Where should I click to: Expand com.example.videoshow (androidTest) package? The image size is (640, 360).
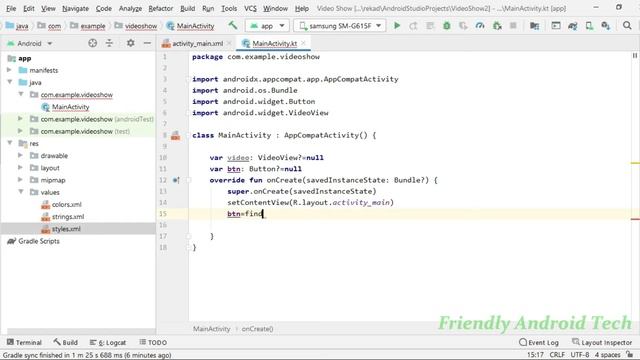(x=20, y=119)
